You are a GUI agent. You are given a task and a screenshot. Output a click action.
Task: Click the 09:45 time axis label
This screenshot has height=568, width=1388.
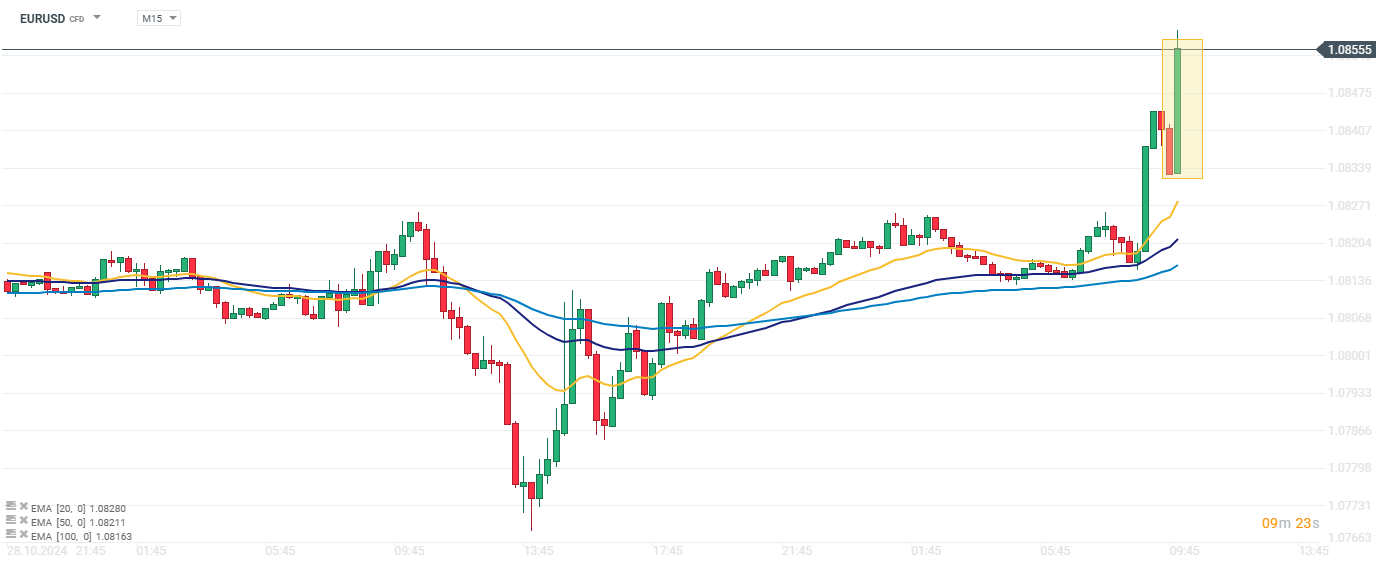point(1184,551)
